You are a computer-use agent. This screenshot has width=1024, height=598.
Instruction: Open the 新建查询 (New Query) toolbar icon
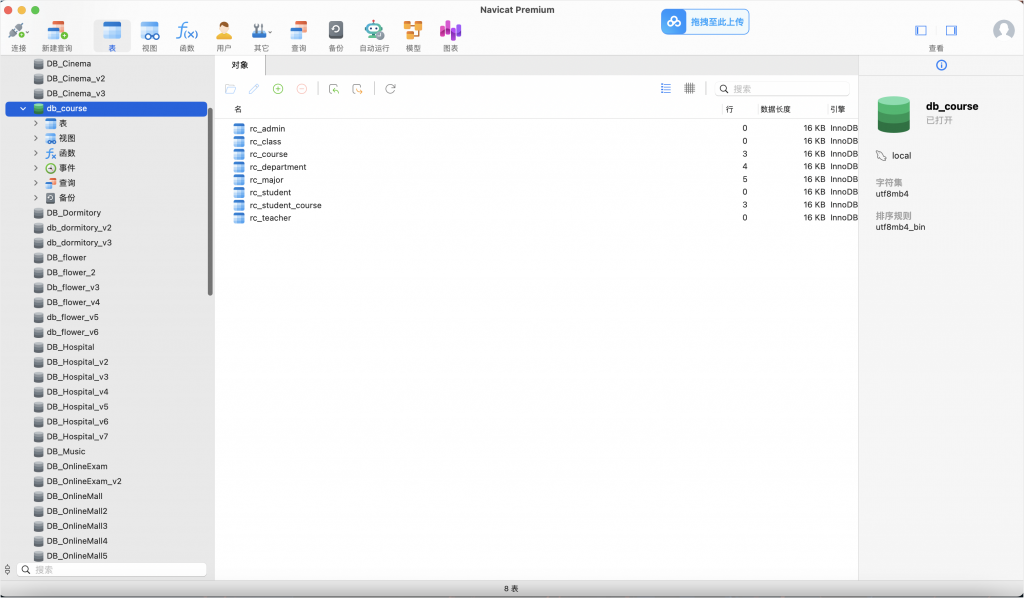point(56,31)
